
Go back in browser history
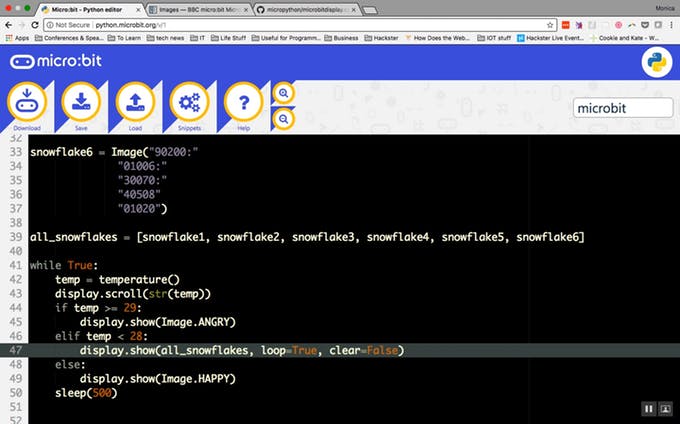point(9,25)
